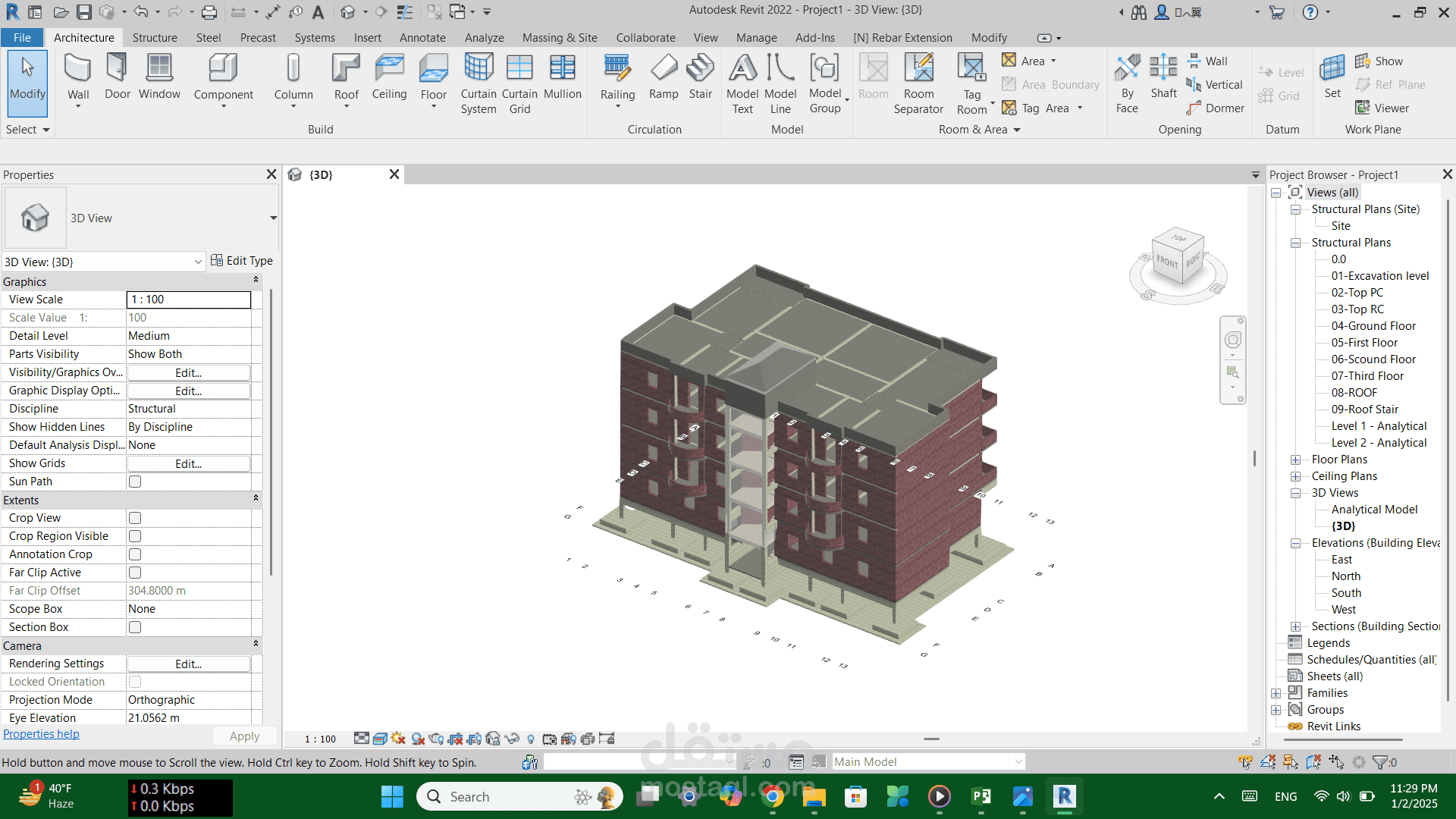Click the Properties panel vertical scrollbar
This screenshot has height=819, width=1456.
271,432
